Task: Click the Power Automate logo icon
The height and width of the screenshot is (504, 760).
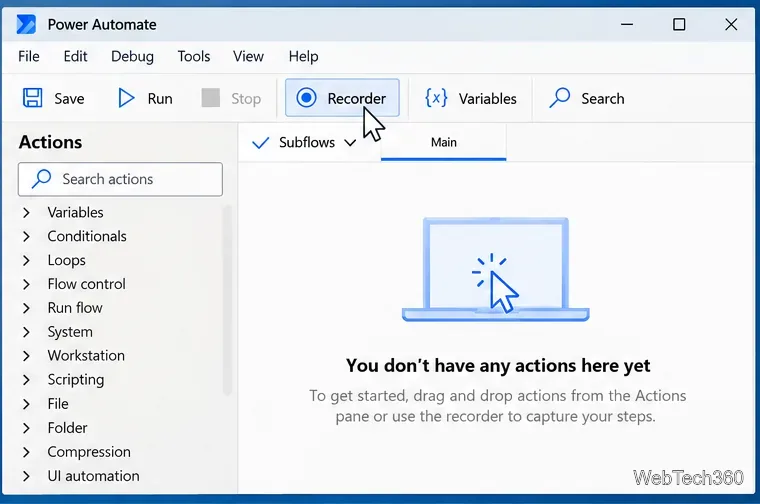Action: point(26,24)
